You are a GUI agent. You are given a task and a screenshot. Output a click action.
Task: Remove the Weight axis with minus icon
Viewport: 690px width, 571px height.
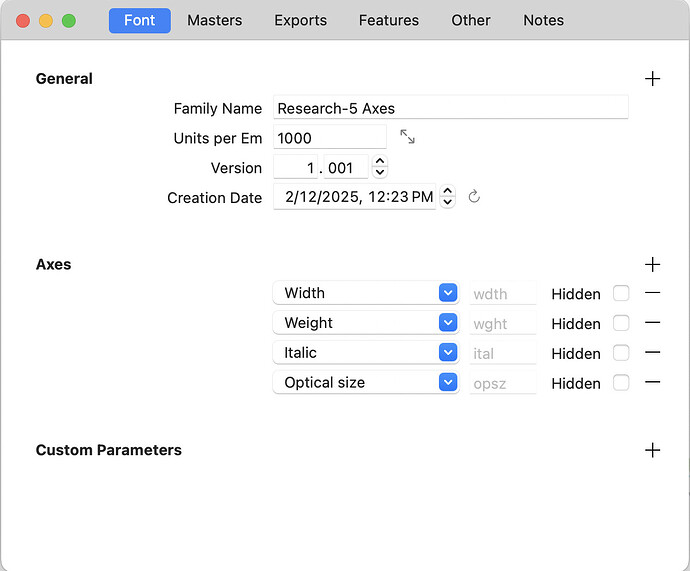[653, 323]
